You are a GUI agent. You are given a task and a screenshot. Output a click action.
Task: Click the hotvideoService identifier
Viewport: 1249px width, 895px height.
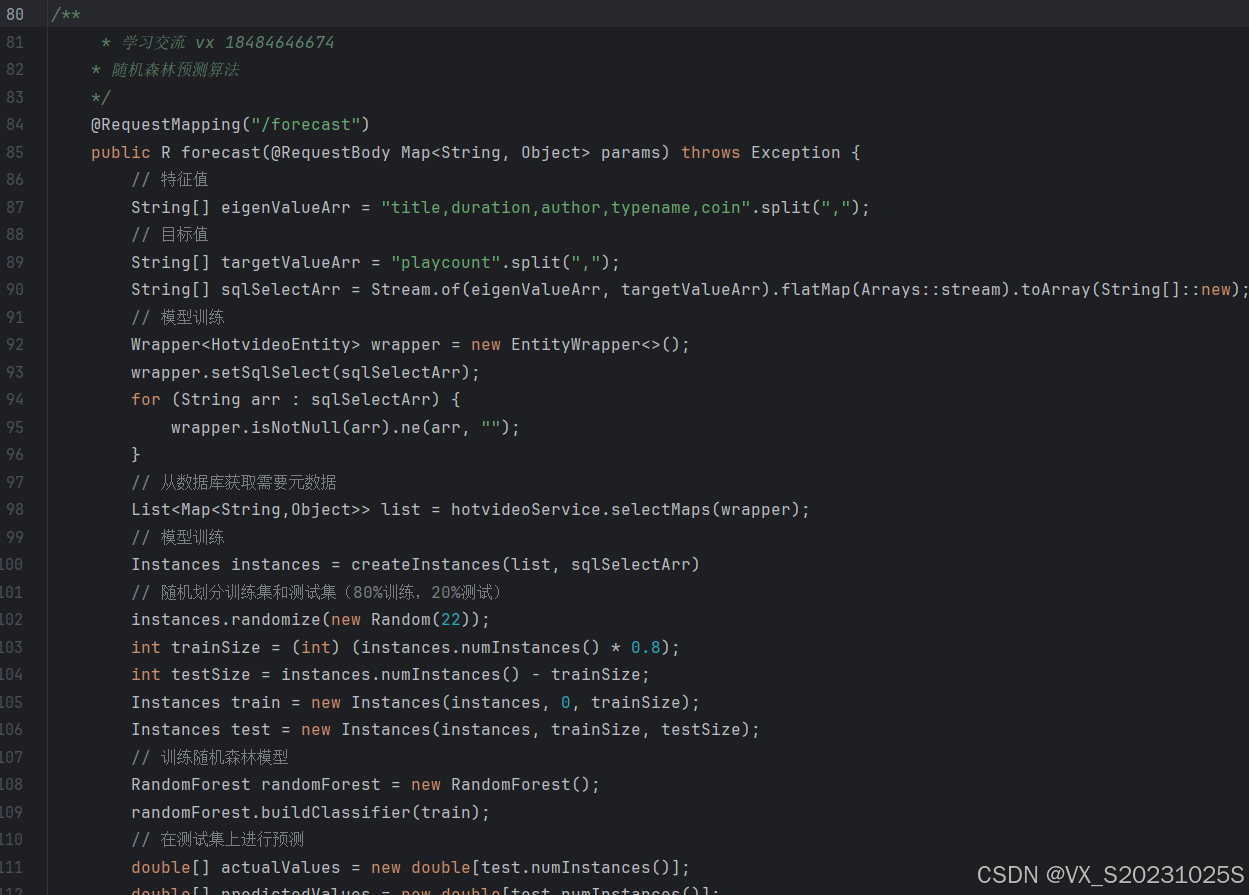[521, 510]
